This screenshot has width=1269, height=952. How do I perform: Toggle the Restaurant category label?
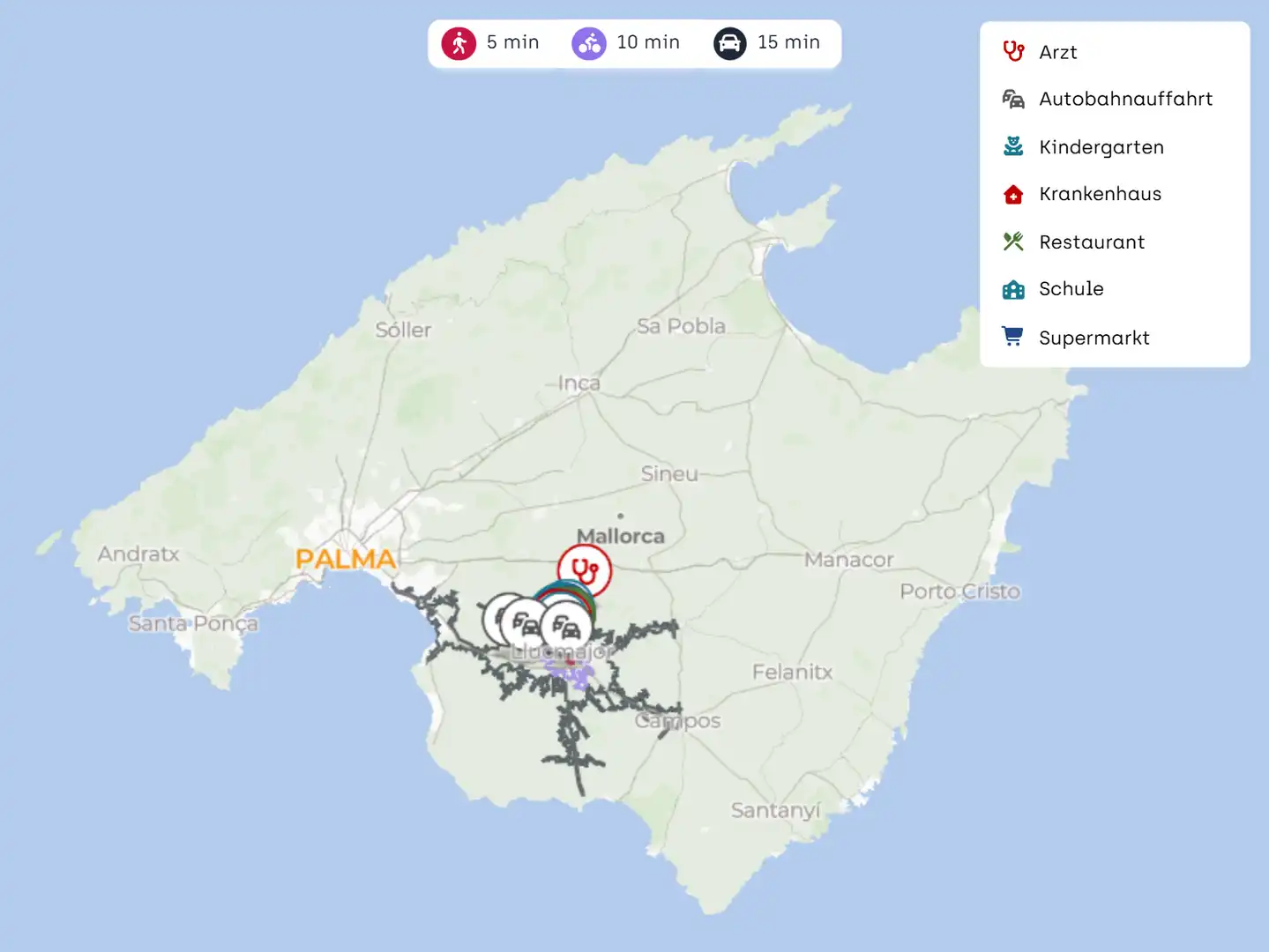coord(1092,242)
